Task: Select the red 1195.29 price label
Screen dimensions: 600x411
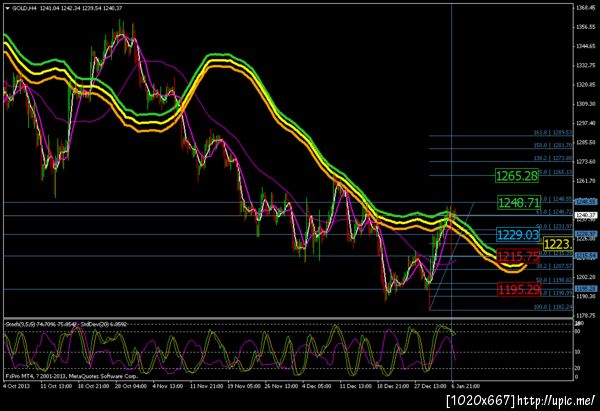Action: pyautogui.click(x=519, y=289)
